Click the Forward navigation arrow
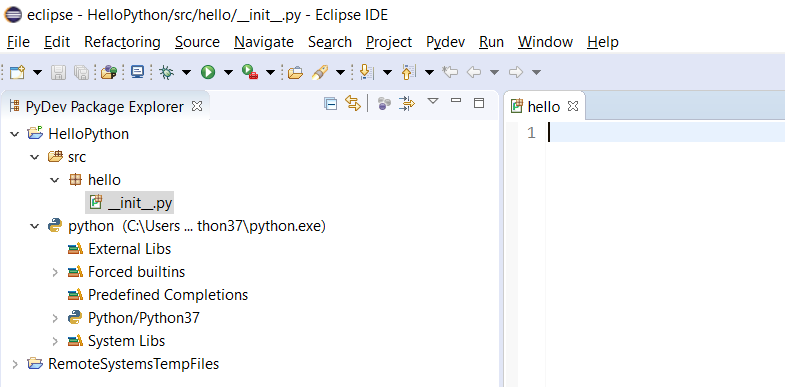This screenshot has height=387, width=785. point(516,73)
